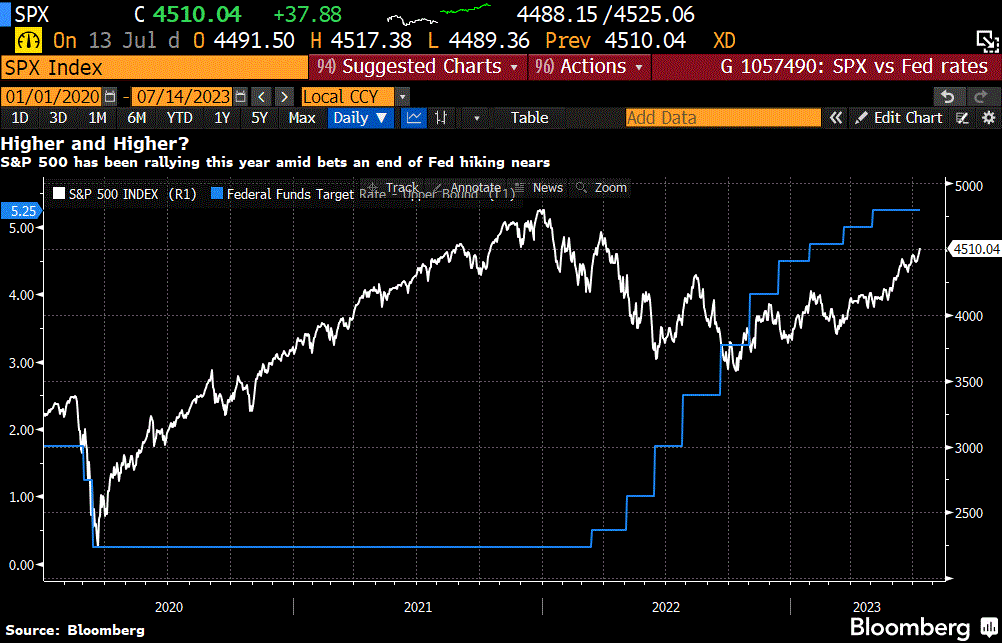Click the annotation pencil-square icon
Screen dimensions: 1002x643
click(x=962, y=118)
